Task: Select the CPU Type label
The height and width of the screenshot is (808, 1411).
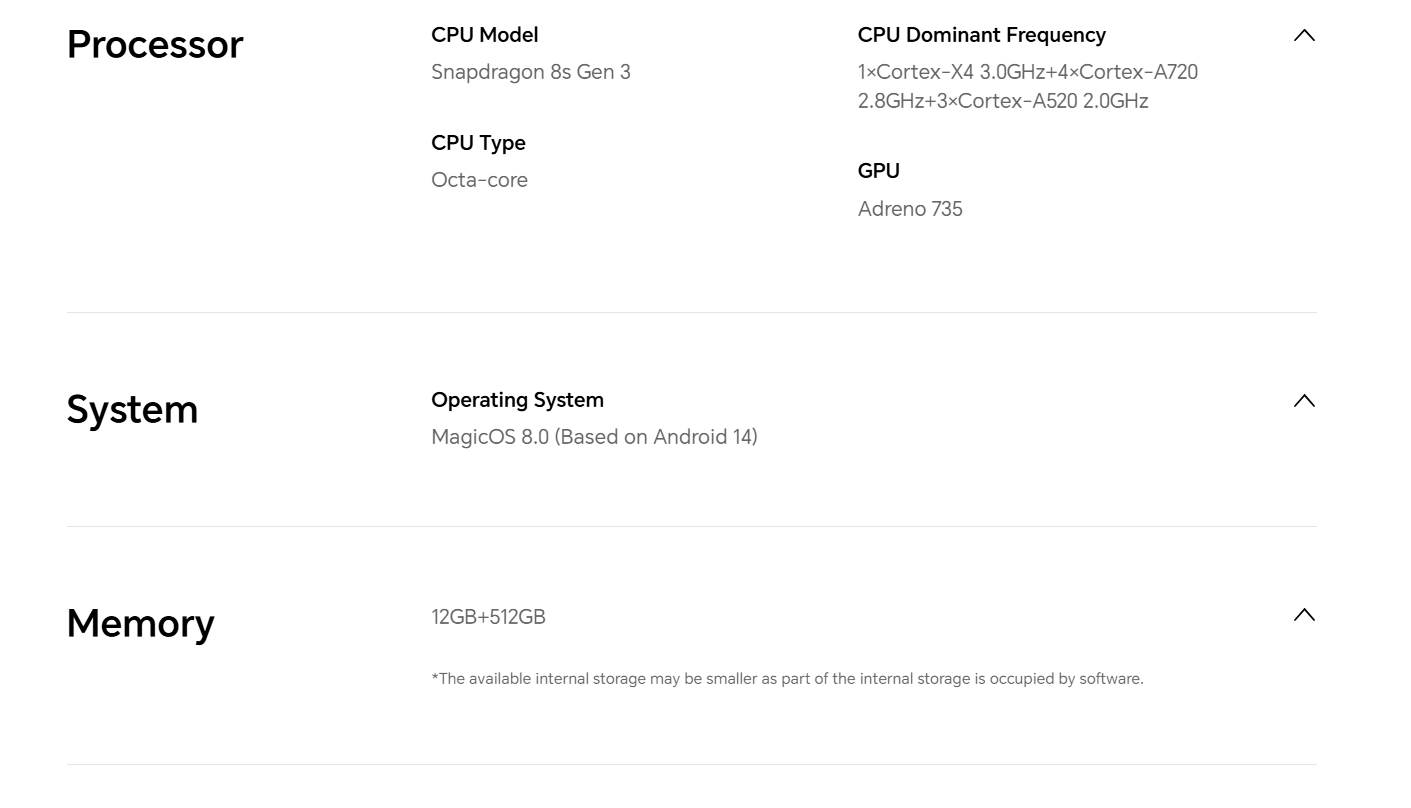Action: point(478,143)
